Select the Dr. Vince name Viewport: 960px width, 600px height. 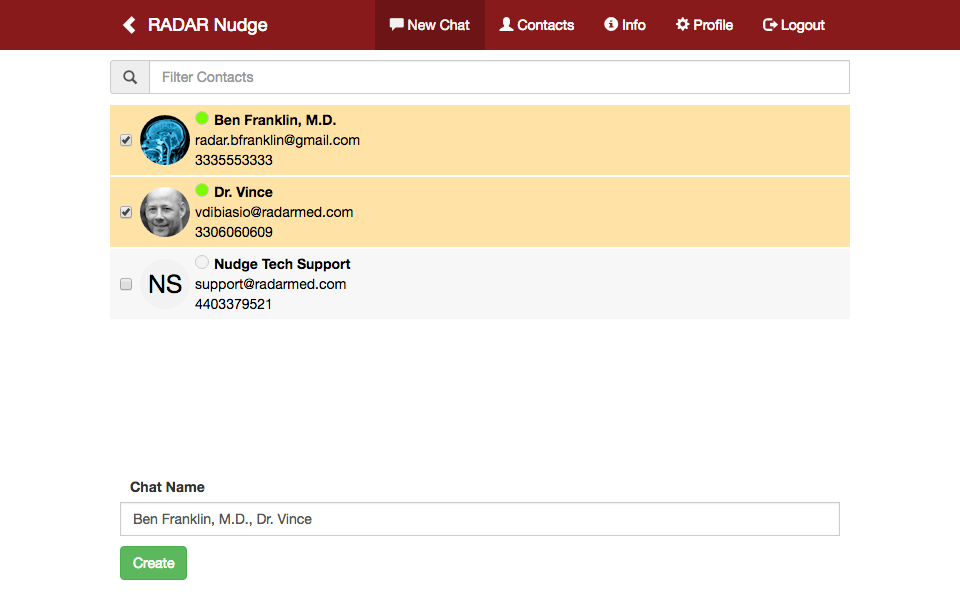(243, 192)
